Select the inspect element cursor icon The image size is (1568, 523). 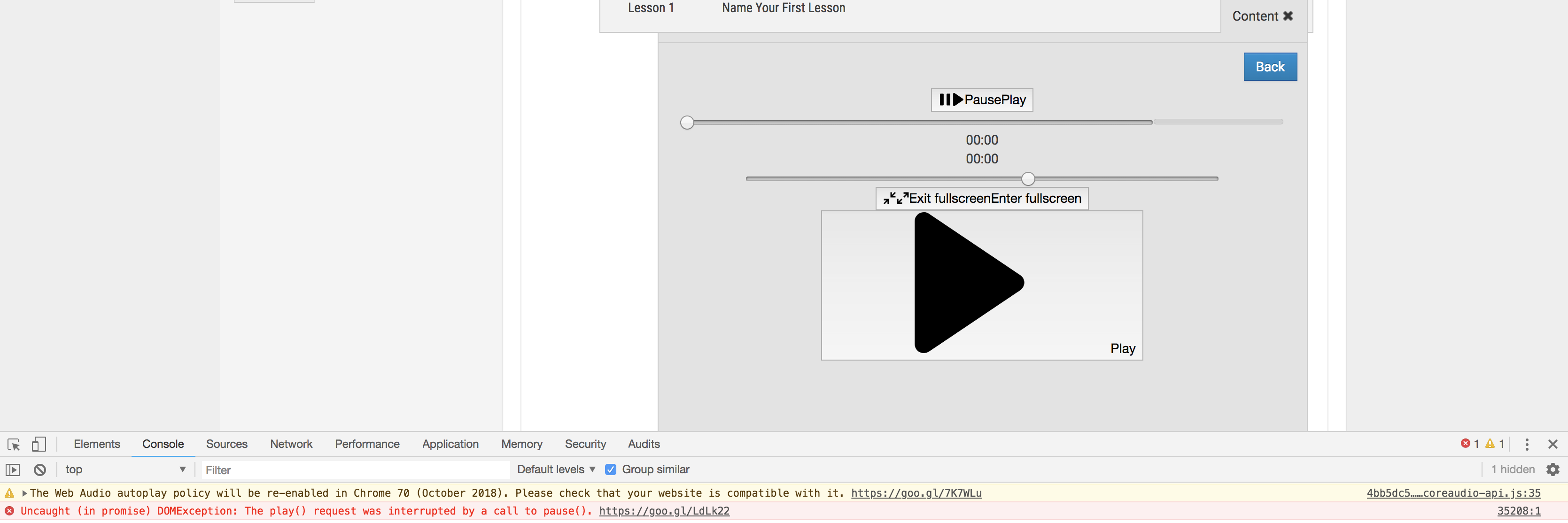point(14,444)
